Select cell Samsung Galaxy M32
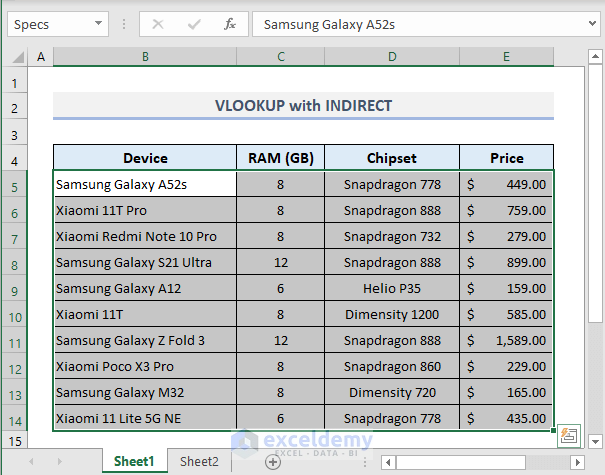The width and height of the screenshot is (605, 475). (145, 392)
